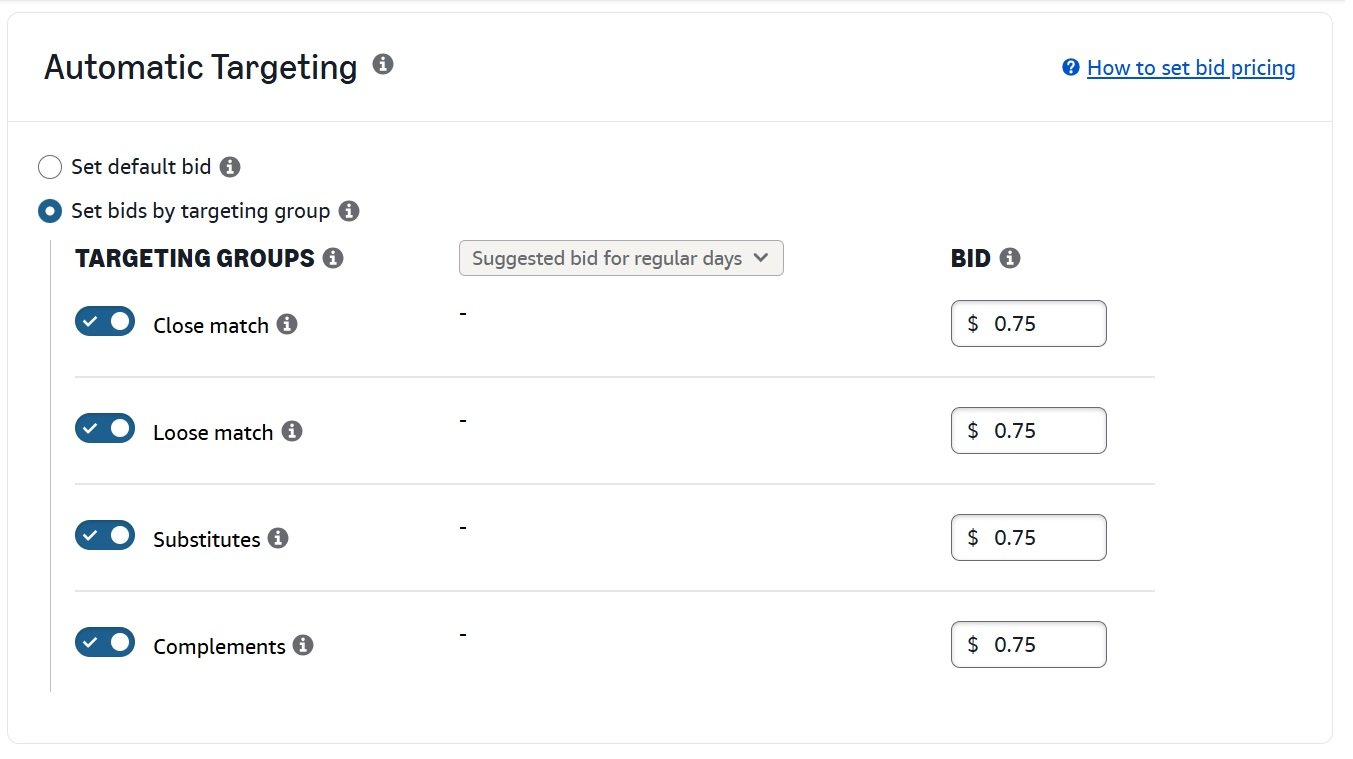1353x759 pixels.
Task: Click the Close match bid field
Action: tap(1028, 323)
